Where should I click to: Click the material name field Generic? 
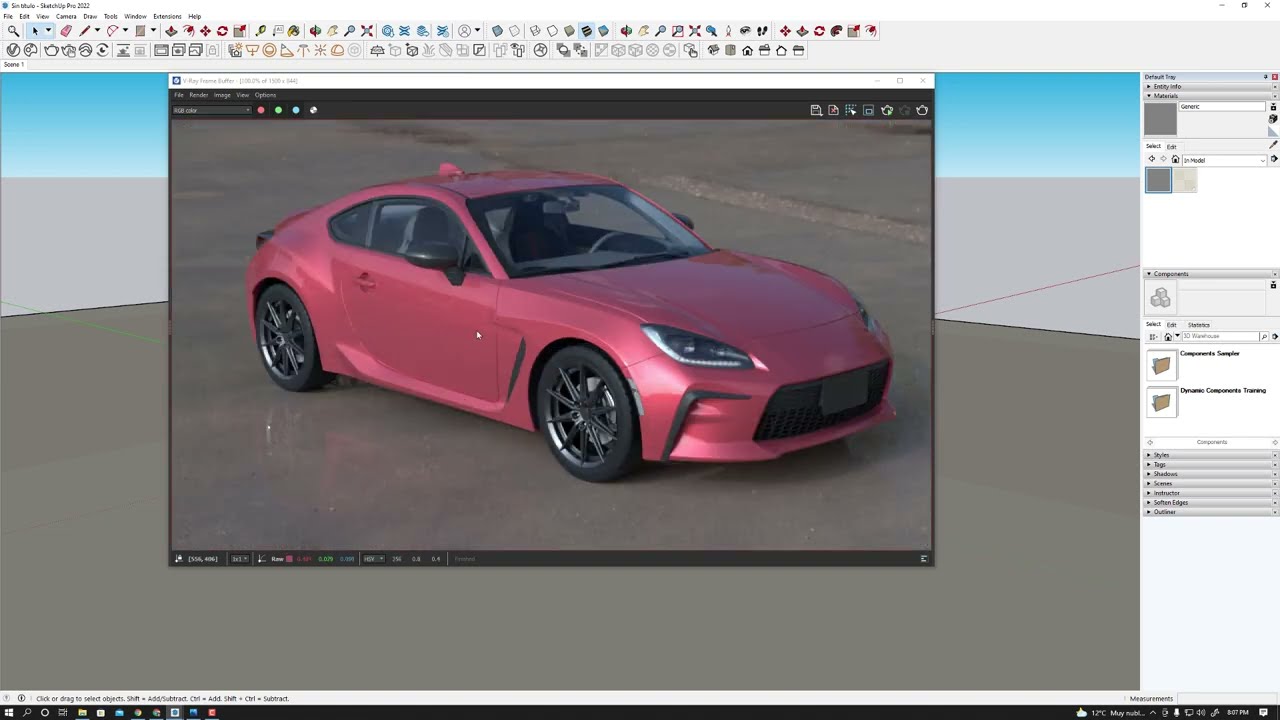click(x=1223, y=106)
